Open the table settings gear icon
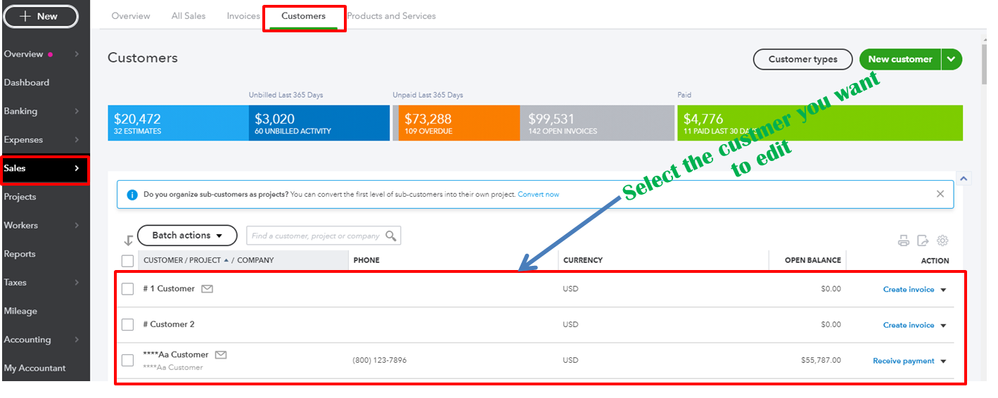 point(943,241)
